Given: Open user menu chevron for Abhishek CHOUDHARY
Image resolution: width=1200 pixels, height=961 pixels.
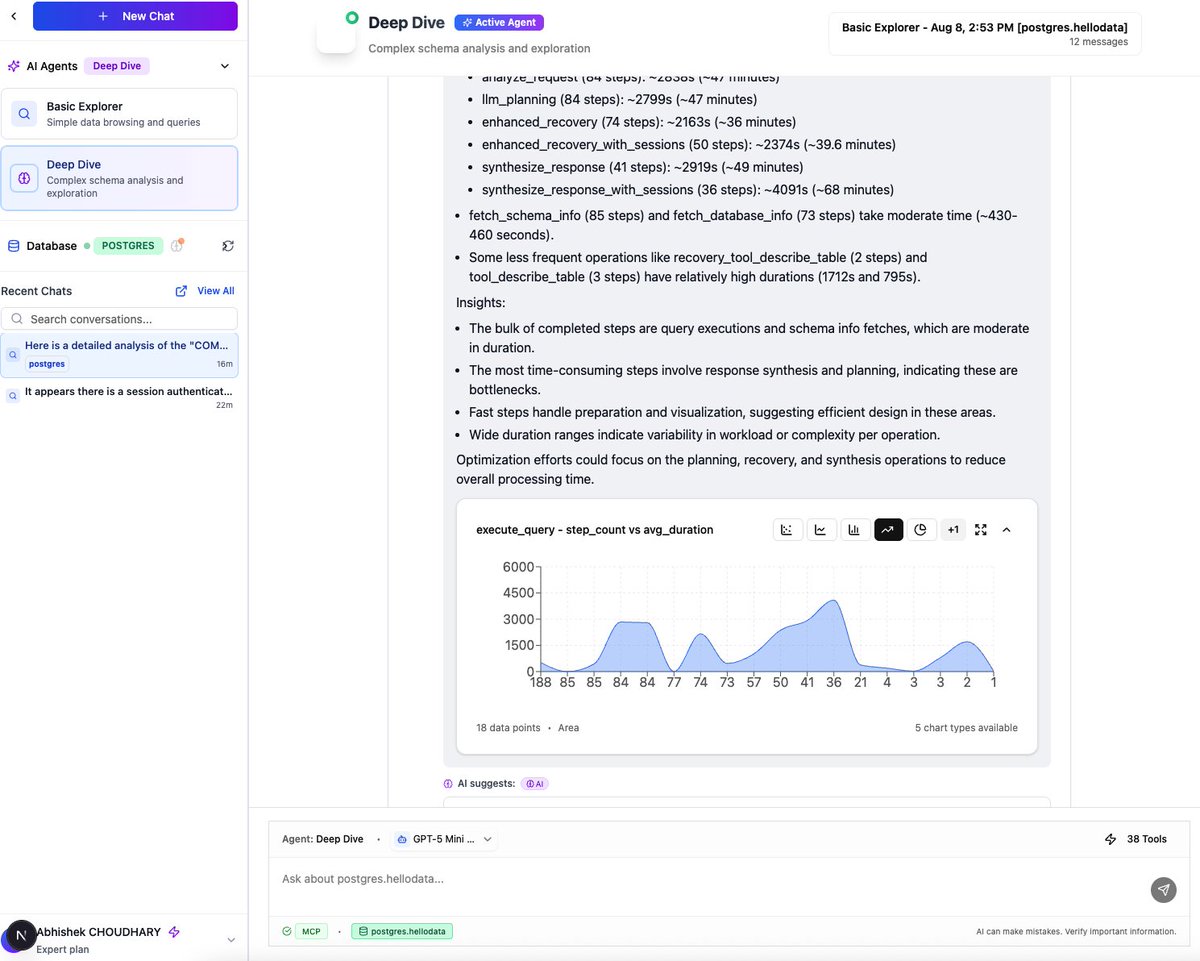Looking at the screenshot, I should click(232, 939).
